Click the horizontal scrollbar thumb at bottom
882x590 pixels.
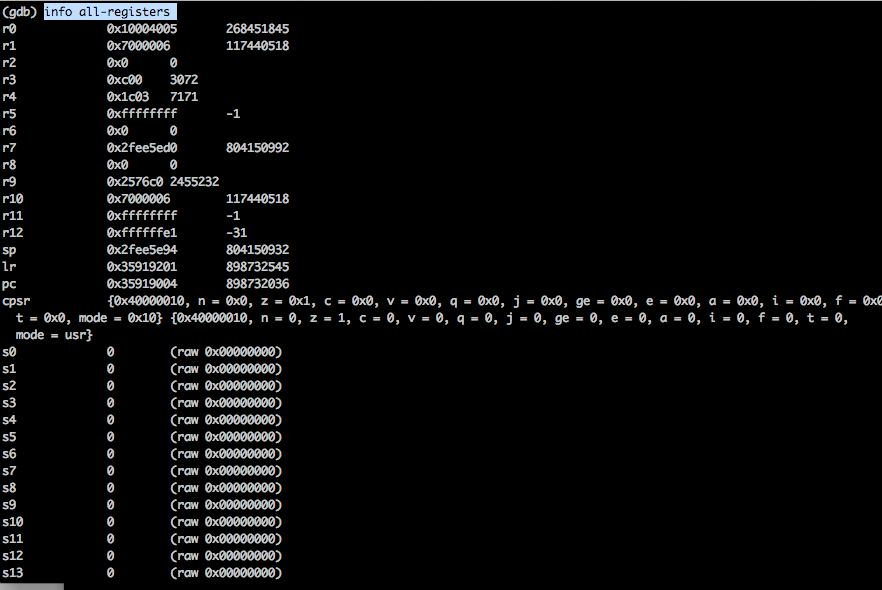tap(32, 586)
